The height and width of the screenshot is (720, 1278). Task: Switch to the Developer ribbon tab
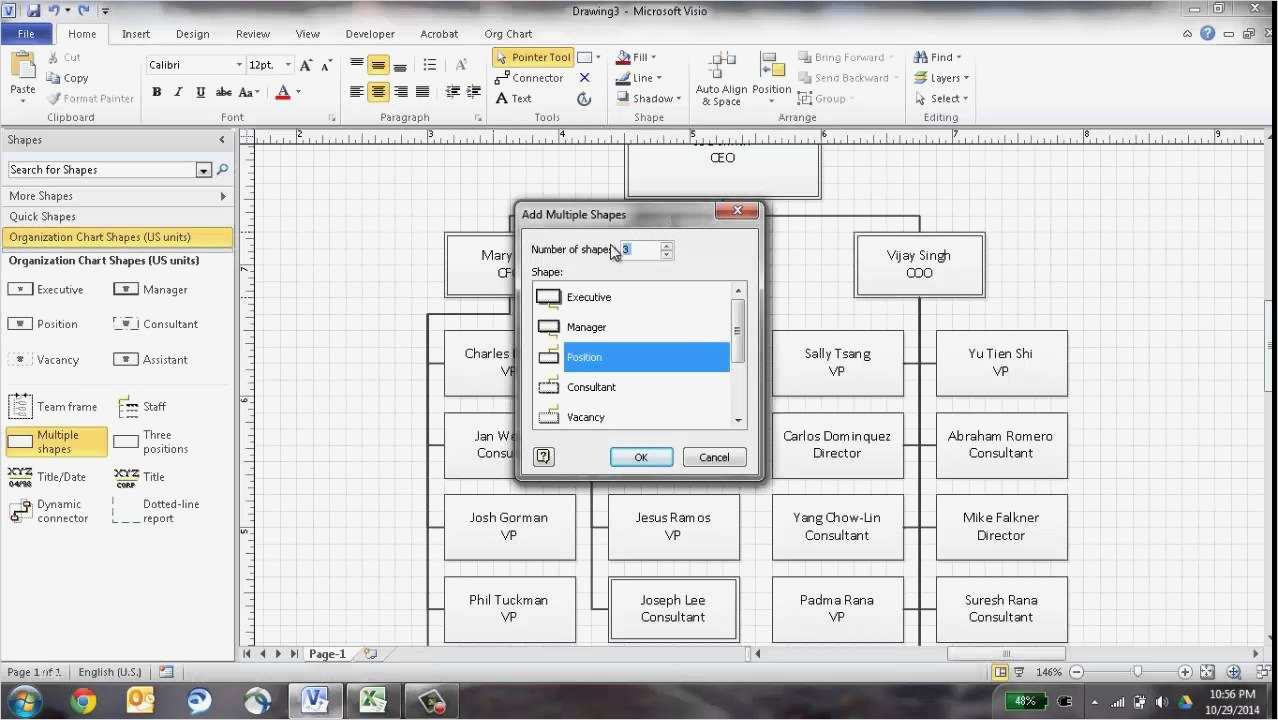[370, 34]
